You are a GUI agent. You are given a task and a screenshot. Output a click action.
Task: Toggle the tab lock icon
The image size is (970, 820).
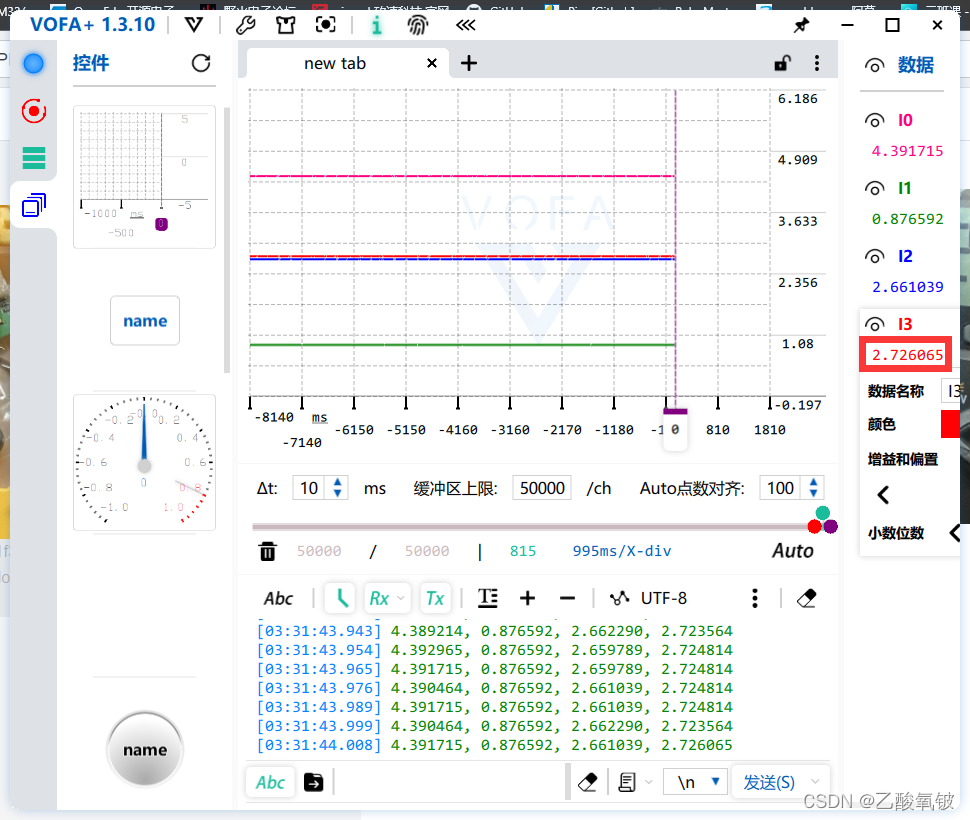click(x=783, y=63)
